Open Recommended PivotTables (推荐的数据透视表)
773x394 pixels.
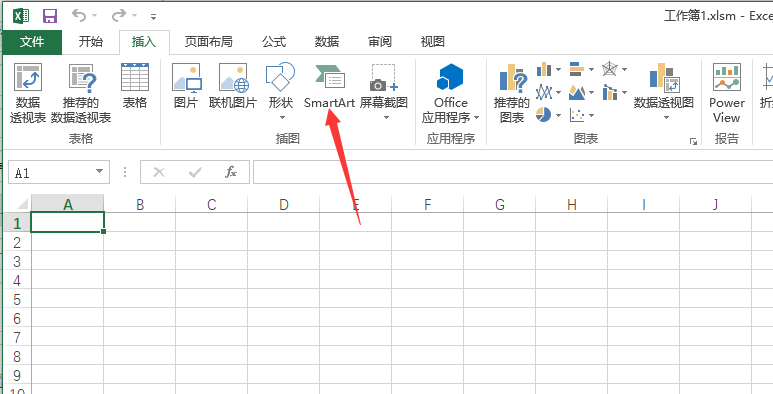point(81,93)
